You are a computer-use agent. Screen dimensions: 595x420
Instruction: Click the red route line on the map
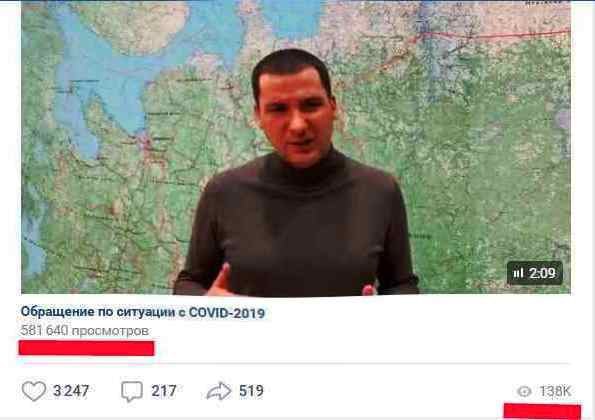pyautogui.click(x=493, y=35)
